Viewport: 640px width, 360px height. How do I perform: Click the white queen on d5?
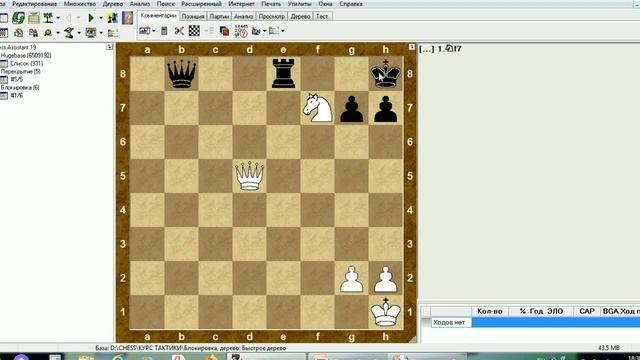click(249, 176)
